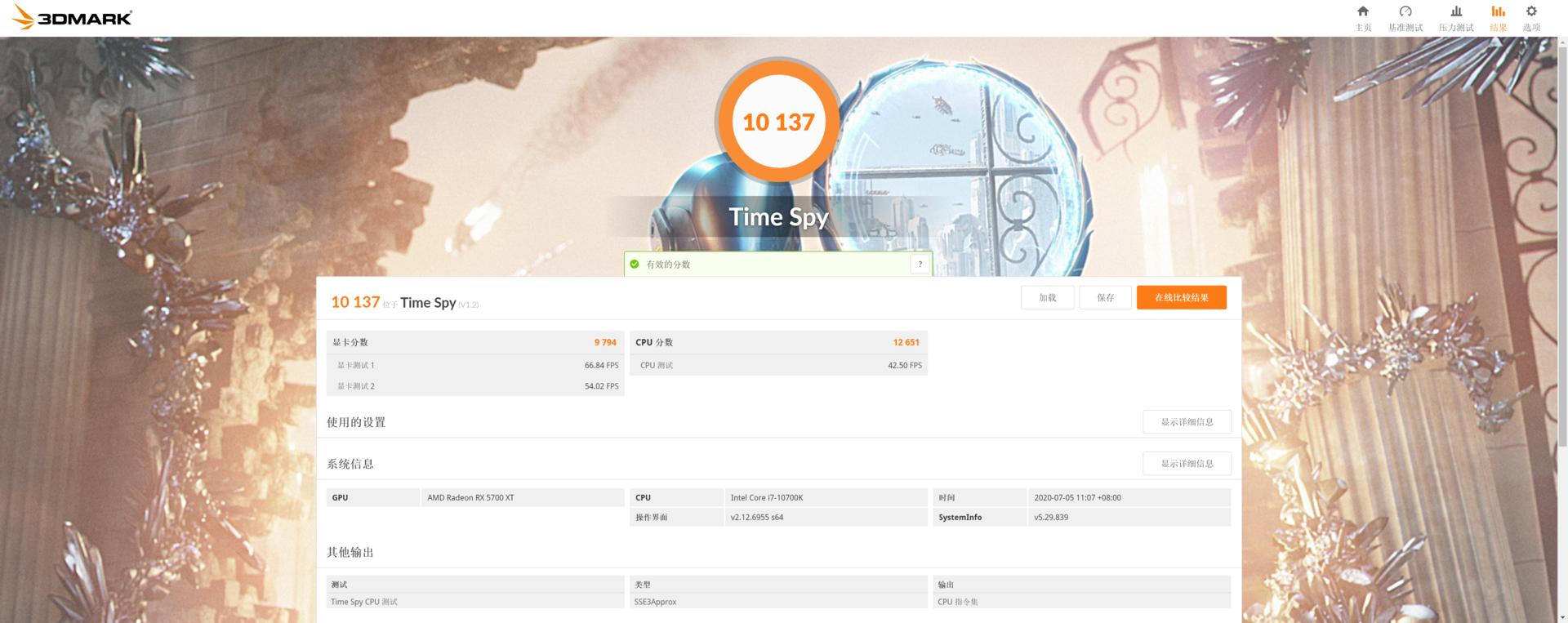Screen dimensions: 1568x623
Task: Click the 3DMark logo
Action: point(71,17)
